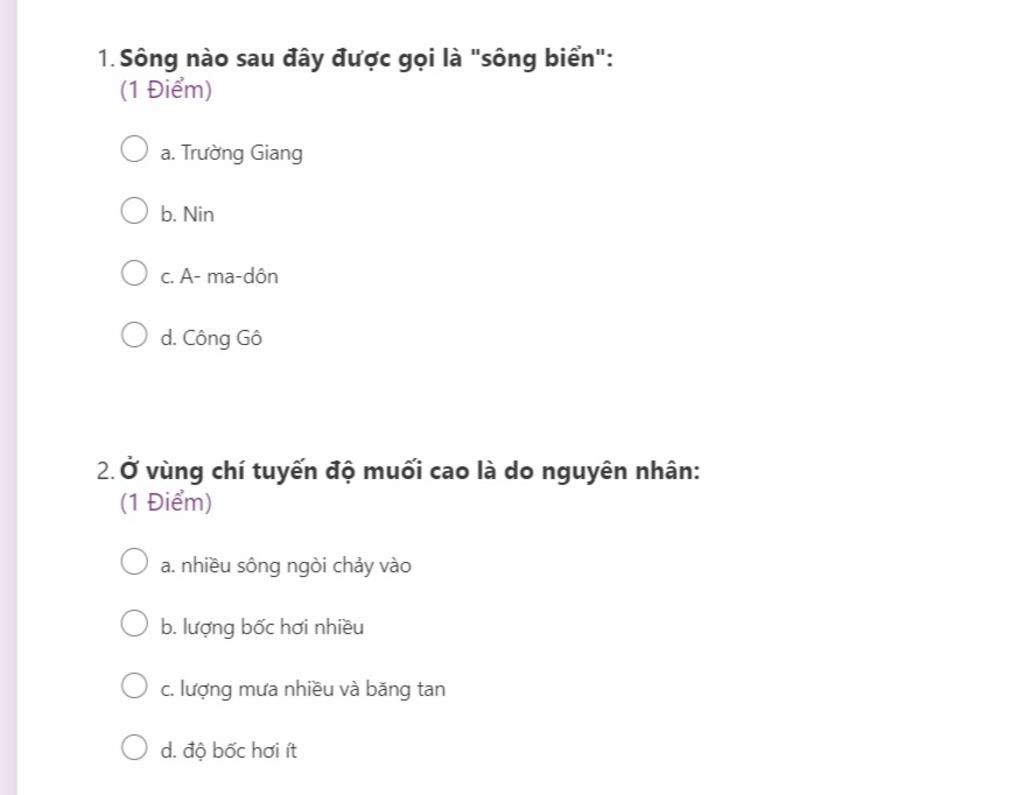Click label c. lượng mưa nhiều và băng tan
This screenshot has width=1024, height=795.
pos(302,689)
